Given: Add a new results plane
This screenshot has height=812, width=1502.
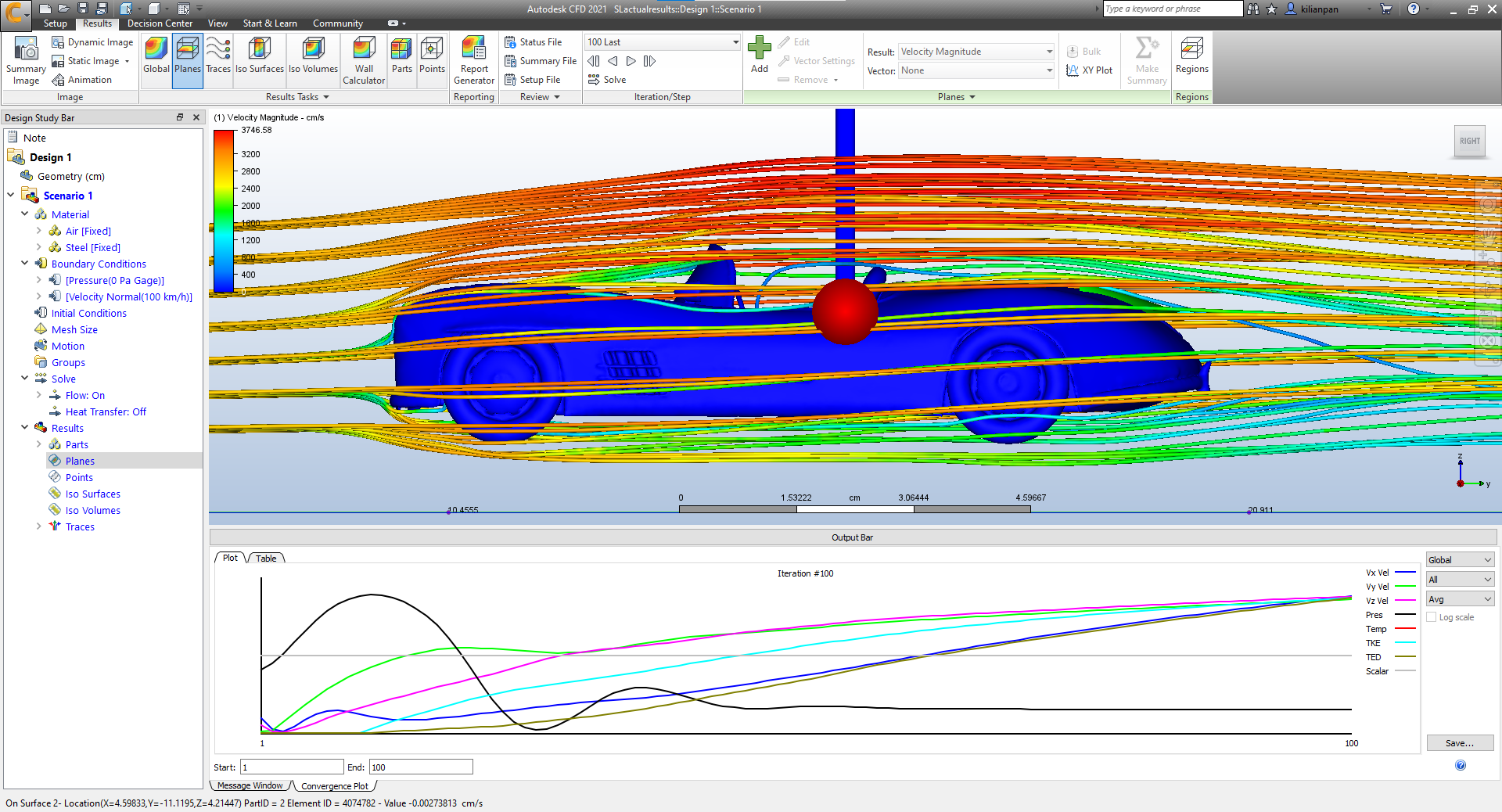Looking at the screenshot, I should 760,56.
